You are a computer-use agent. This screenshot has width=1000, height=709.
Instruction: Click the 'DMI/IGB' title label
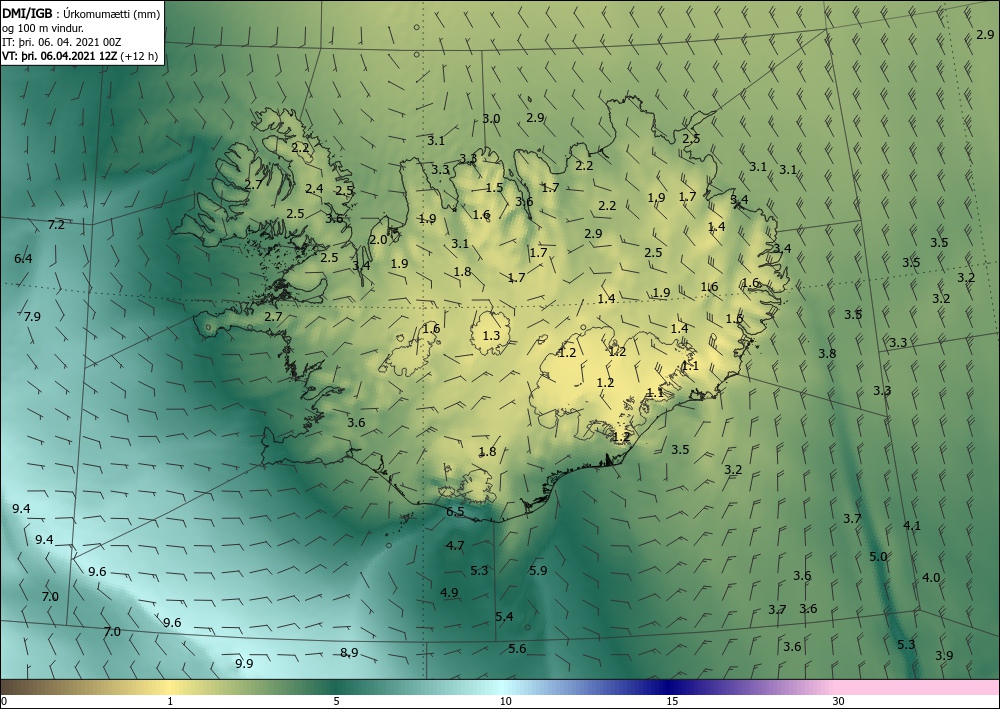[27, 13]
